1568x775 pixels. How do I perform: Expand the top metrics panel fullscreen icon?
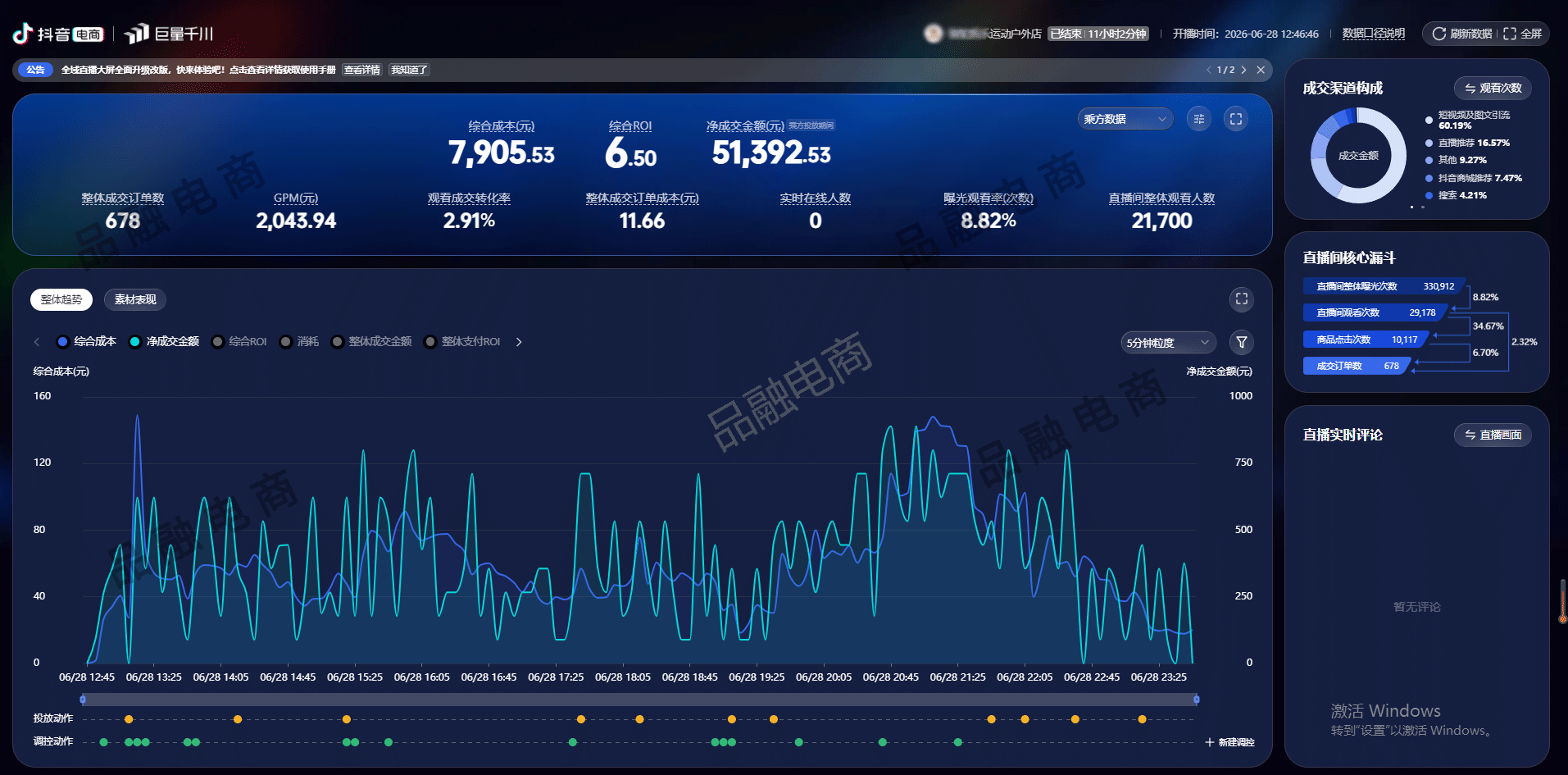(1236, 119)
